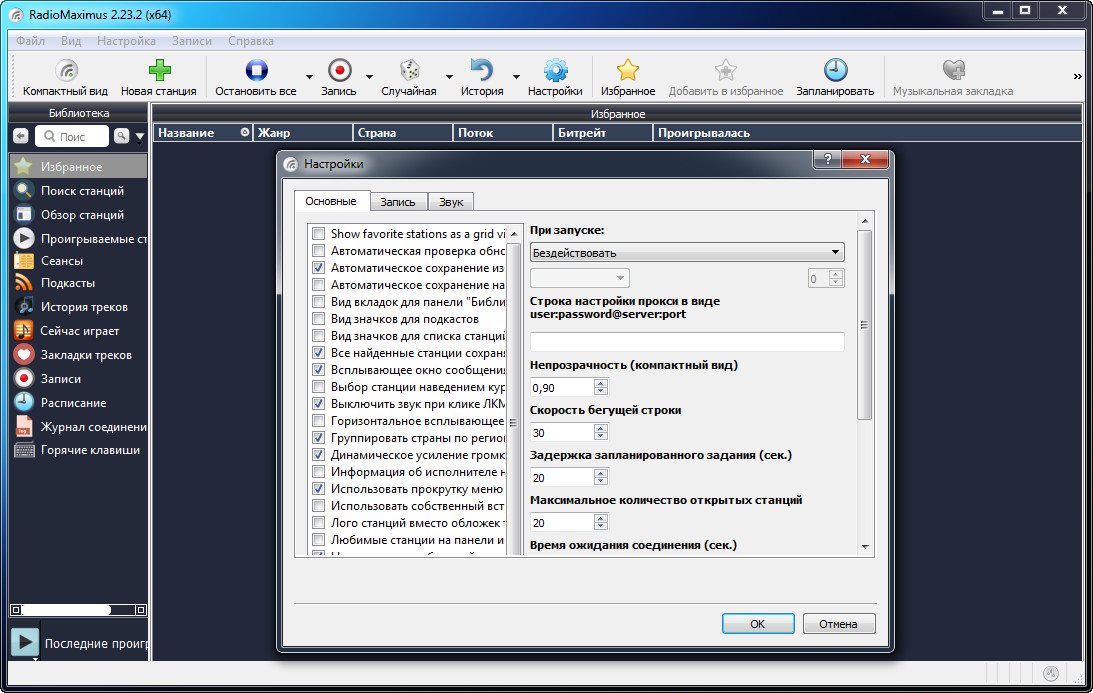Open dropdown arrow next to Случайная
The height and width of the screenshot is (693, 1093).
click(x=449, y=77)
